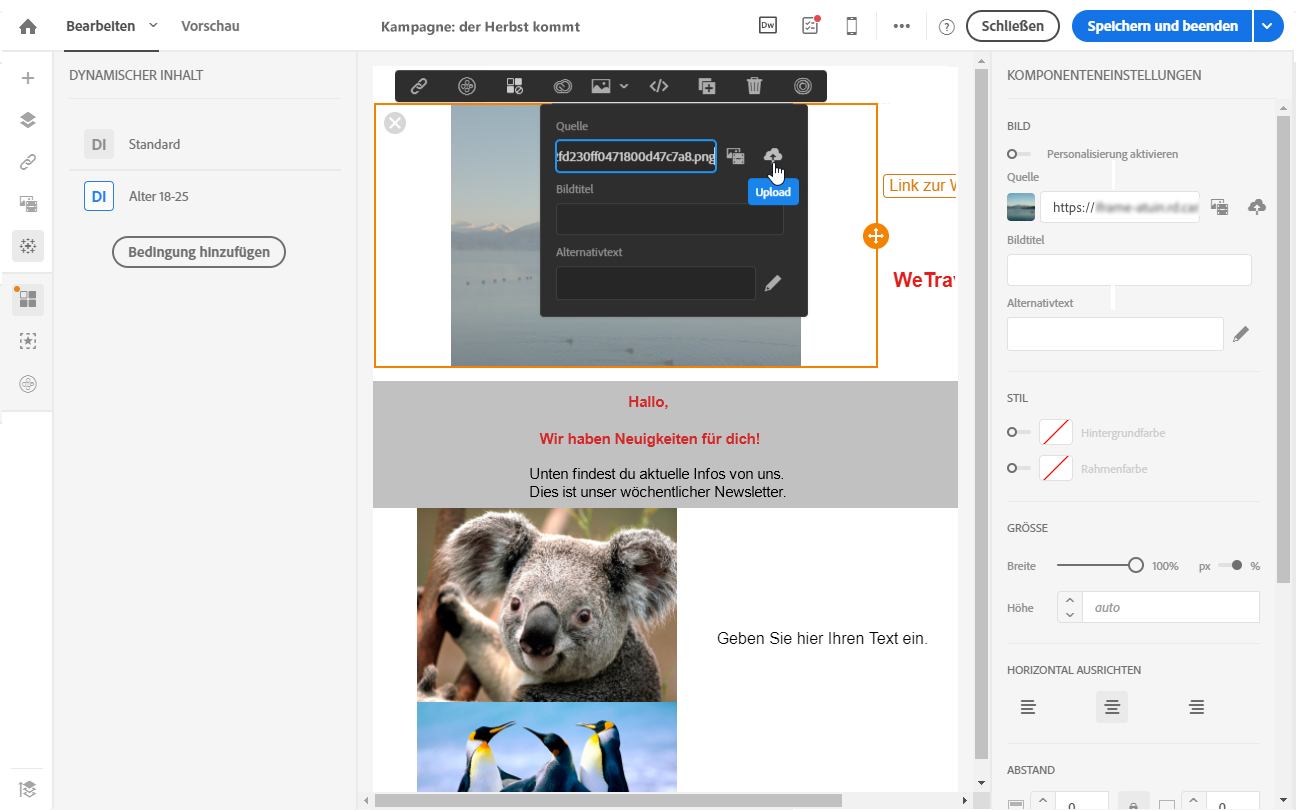The height and width of the screenshot is (810, 1296).
Task: Expand the Bearbeiten mode dropdown arrow
Action: click(x=153, y=25)
